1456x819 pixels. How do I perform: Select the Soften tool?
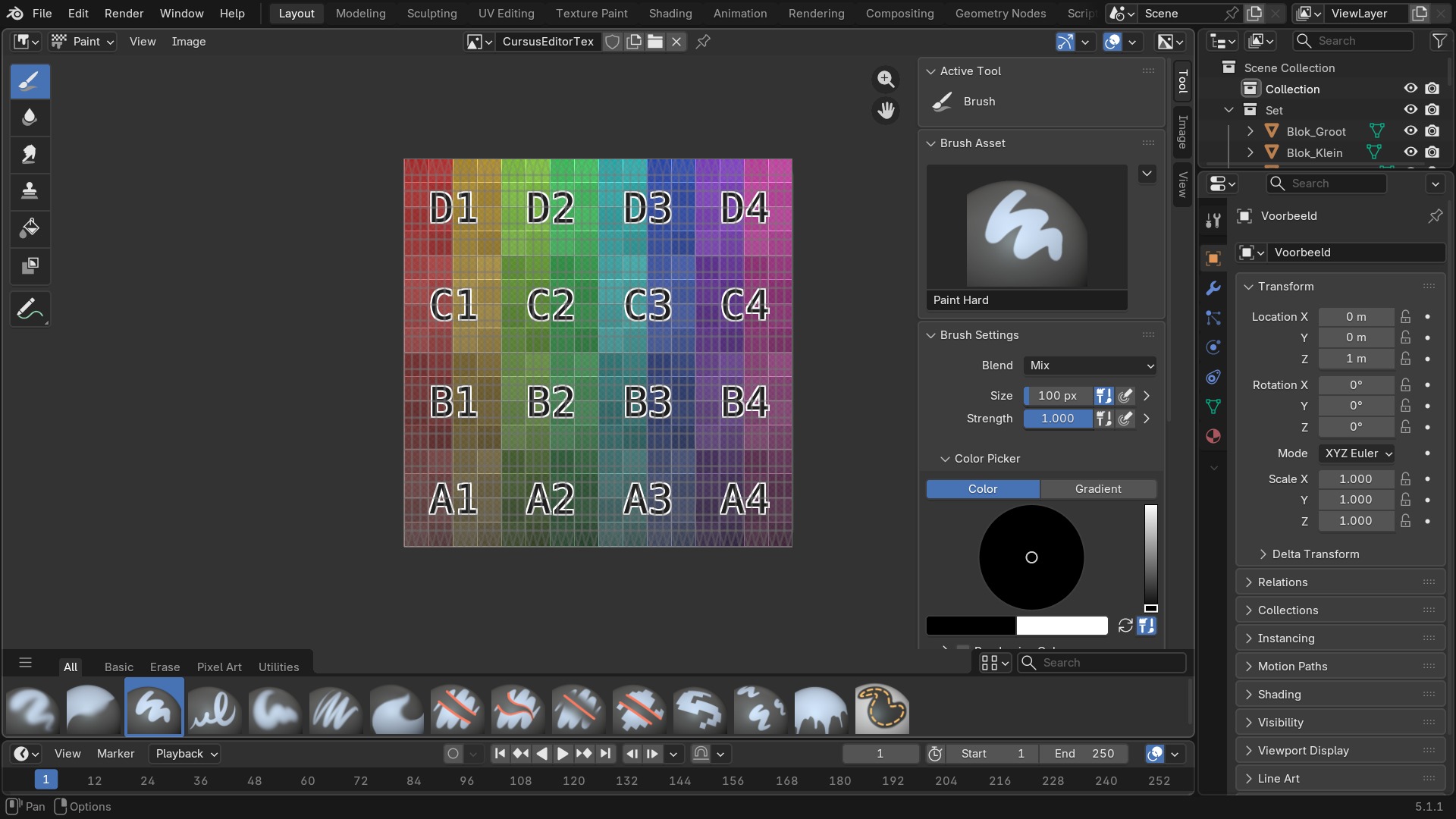(x=30, y=118)
